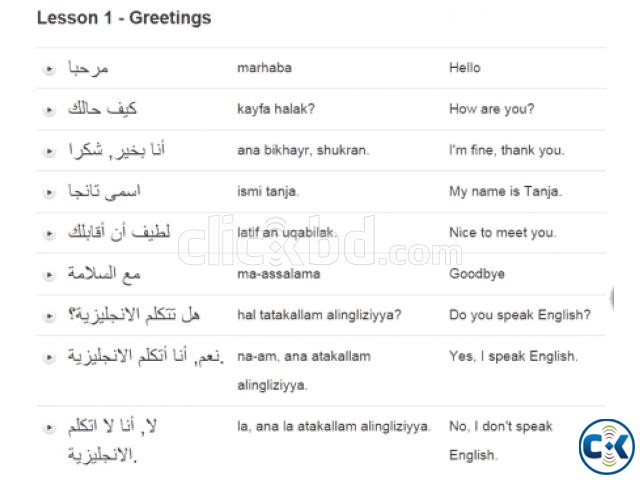Viewport: 640px width, 480px height.
Task: Click the English translation 'How are you?'
Action: (x=492, y=109)
